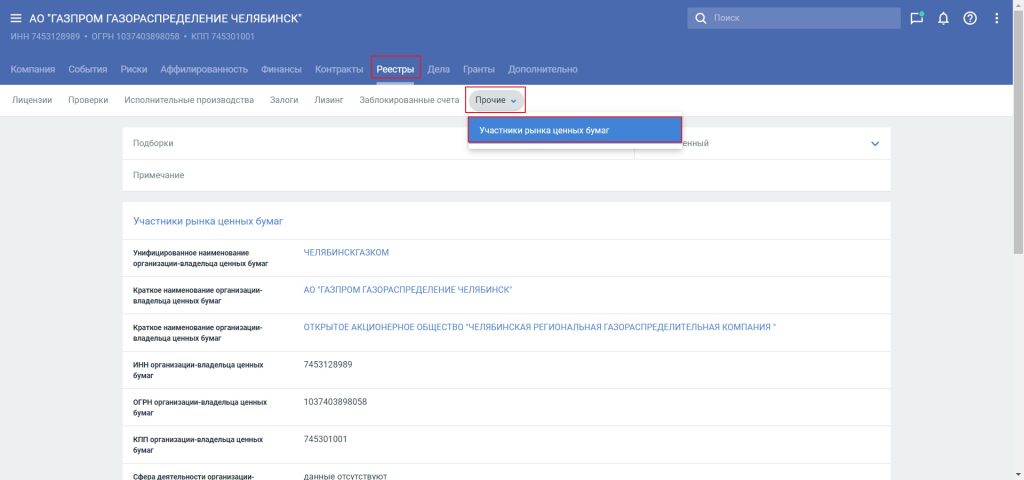Open ОТКРЫТОЕ АКЦИОНЕРНОЕ ОБЩЕСТВО company link
This screenshot has height=480, width=1024.
(539, 327)
